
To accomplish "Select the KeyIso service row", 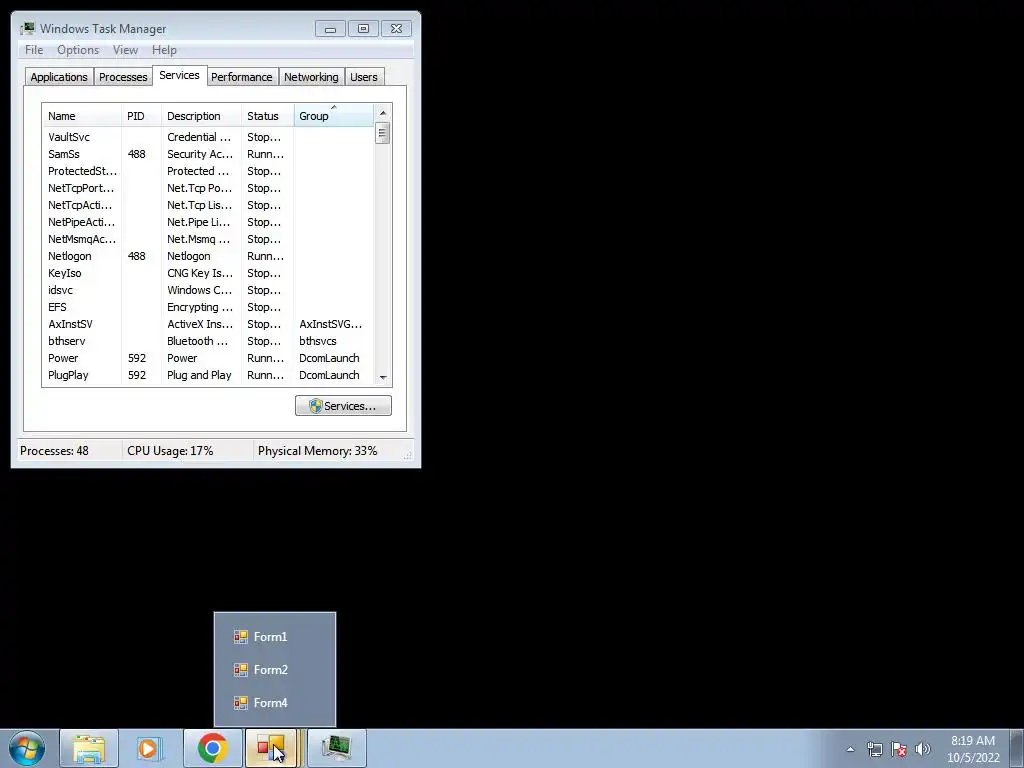I will pyautogui.click(x=208, y=273).
